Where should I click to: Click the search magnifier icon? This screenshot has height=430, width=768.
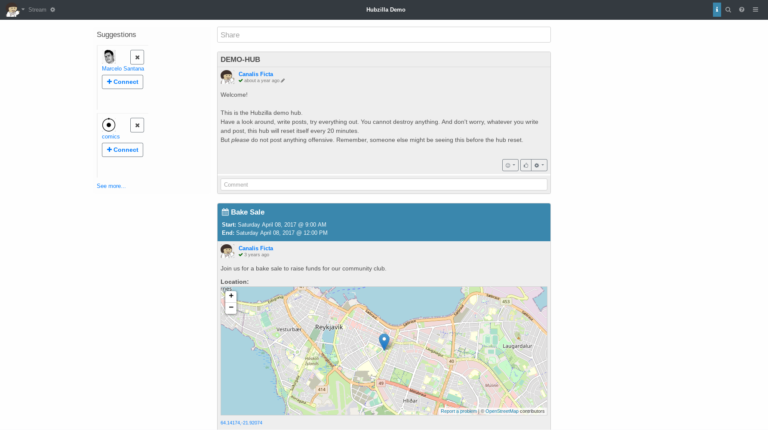coord(728,9)
